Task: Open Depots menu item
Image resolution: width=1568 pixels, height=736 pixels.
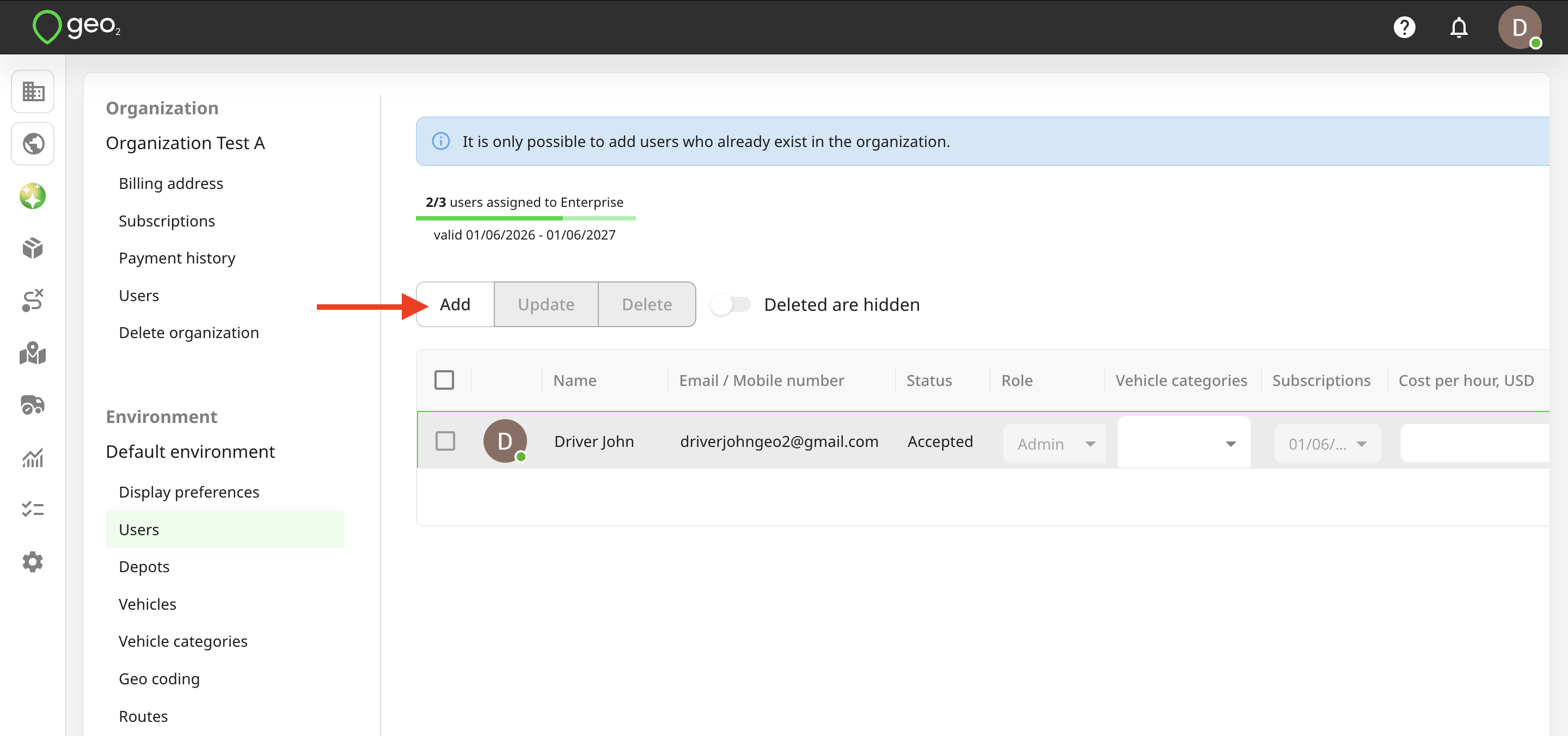Action: tap(144, 567)
